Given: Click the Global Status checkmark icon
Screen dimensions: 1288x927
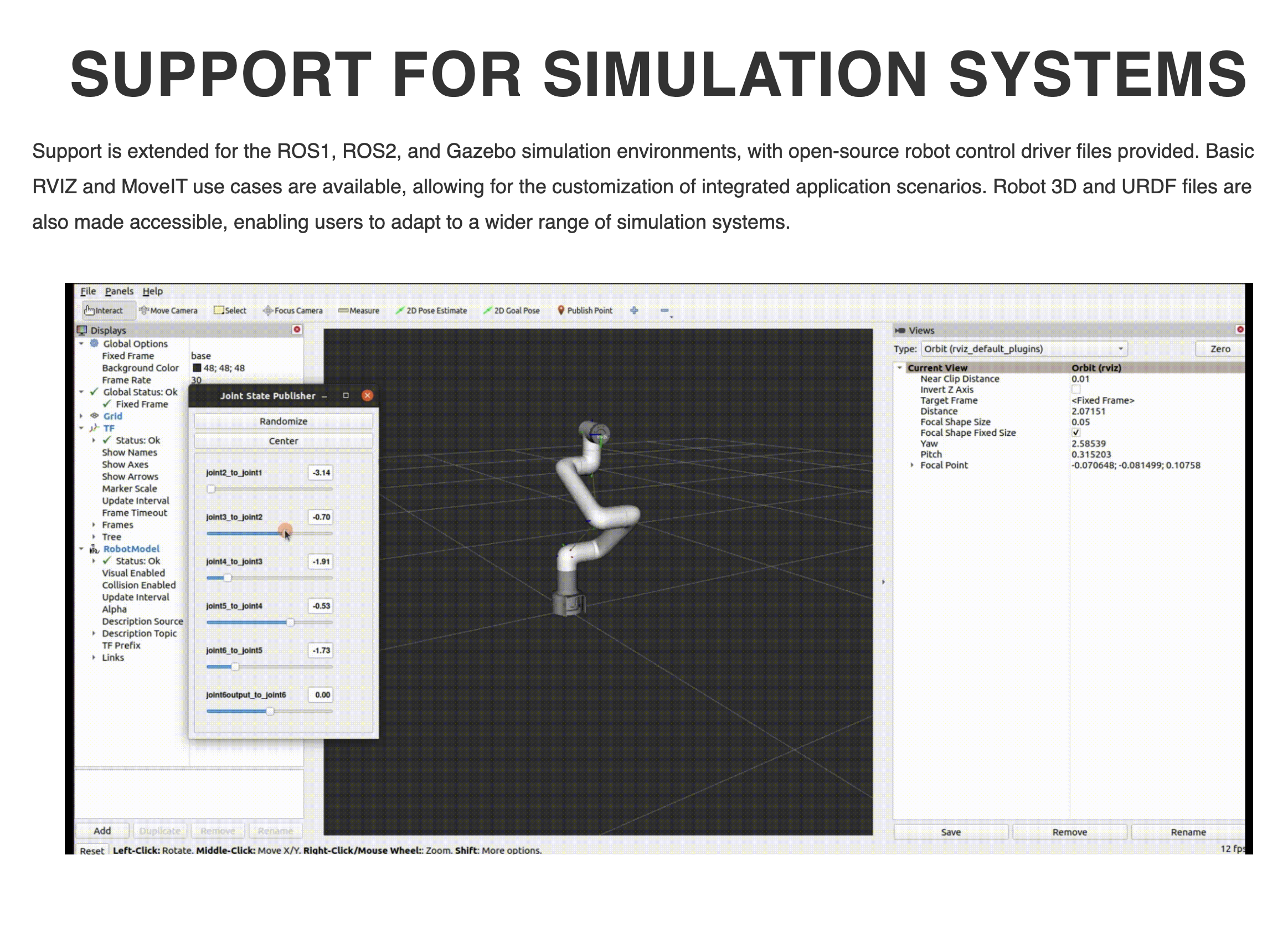Looking at the screenshot, I should pos(94,392).
